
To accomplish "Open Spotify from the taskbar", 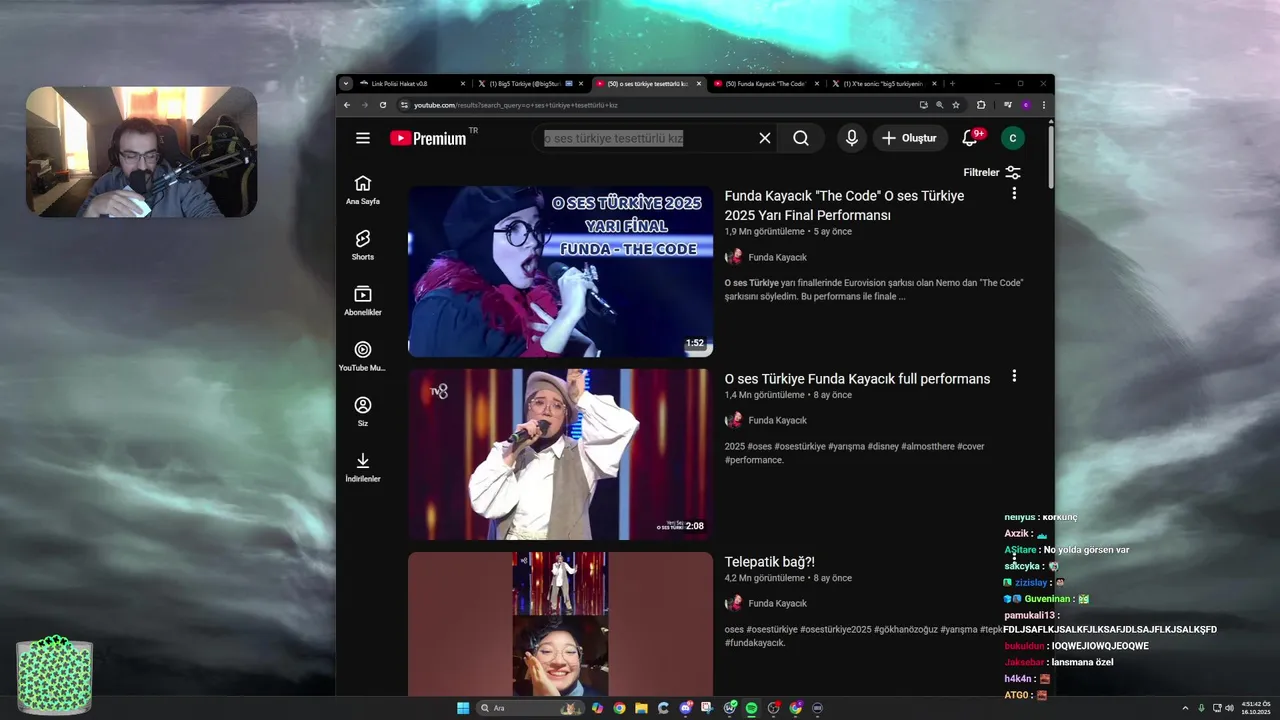I will tap(752, 708).
